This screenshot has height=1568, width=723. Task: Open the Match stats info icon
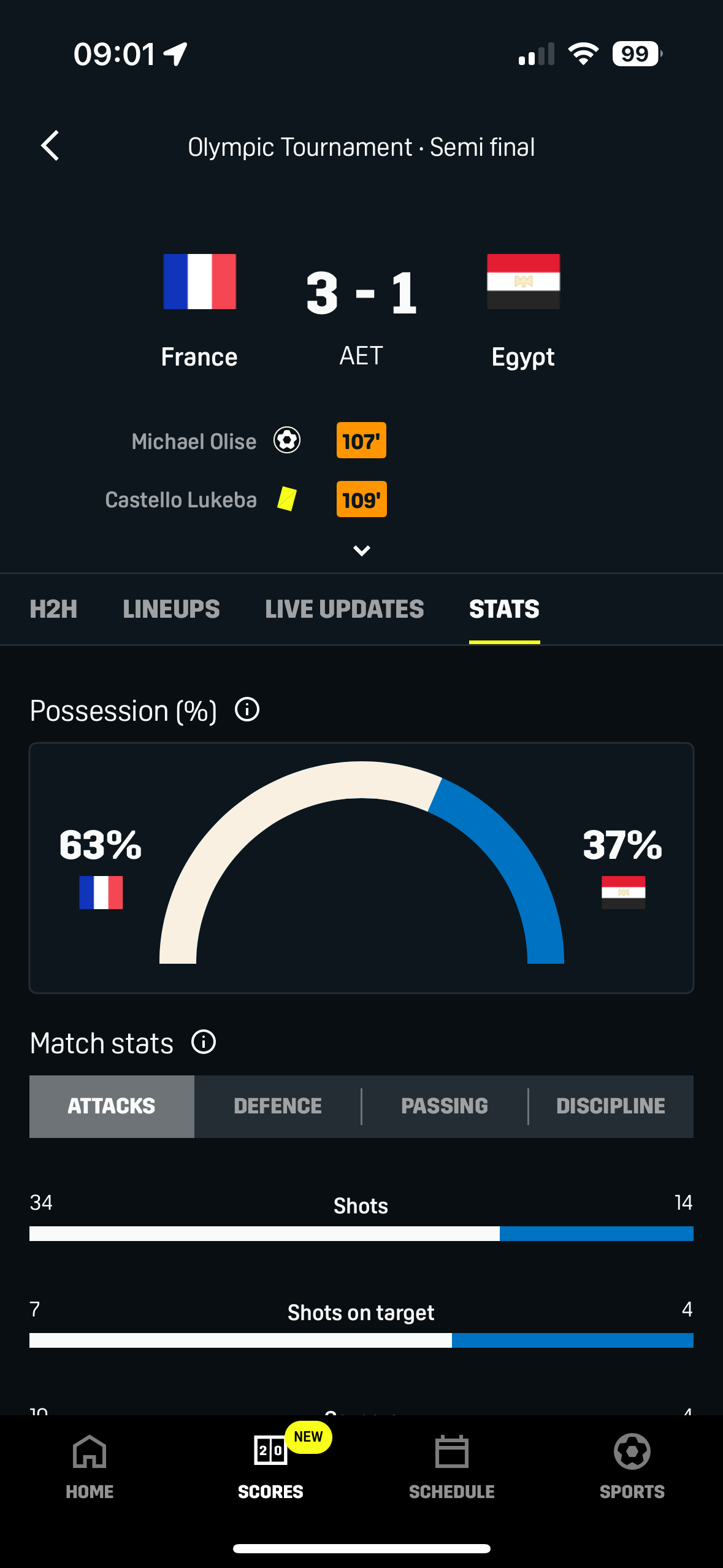pyautogui.click(x=204, y=1042)
